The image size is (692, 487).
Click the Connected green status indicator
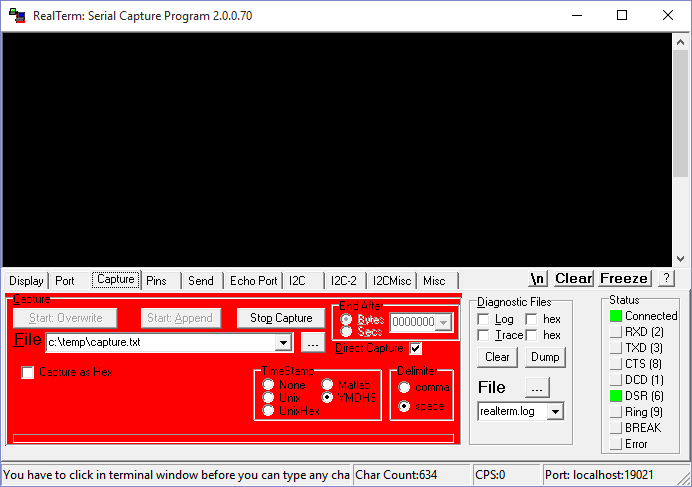616,316
